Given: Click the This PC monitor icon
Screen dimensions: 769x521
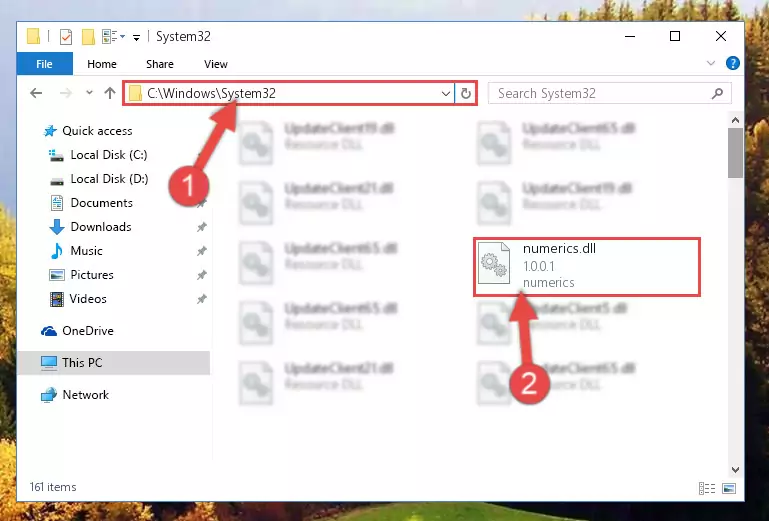Looking at the screenshot, I should pyautogui.click(x=49, y=363).
